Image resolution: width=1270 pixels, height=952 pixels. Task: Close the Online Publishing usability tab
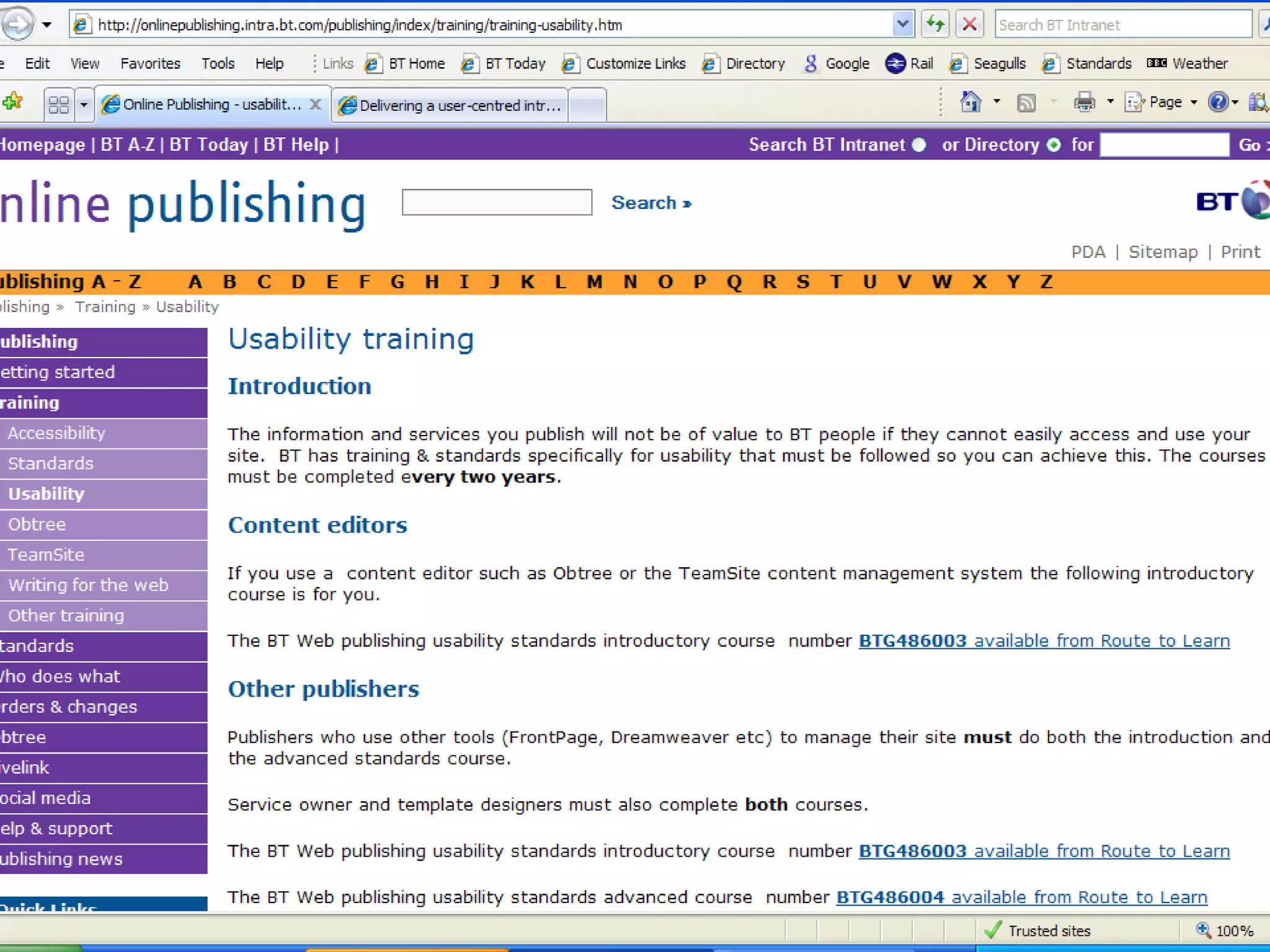click(x=315, y=104)
